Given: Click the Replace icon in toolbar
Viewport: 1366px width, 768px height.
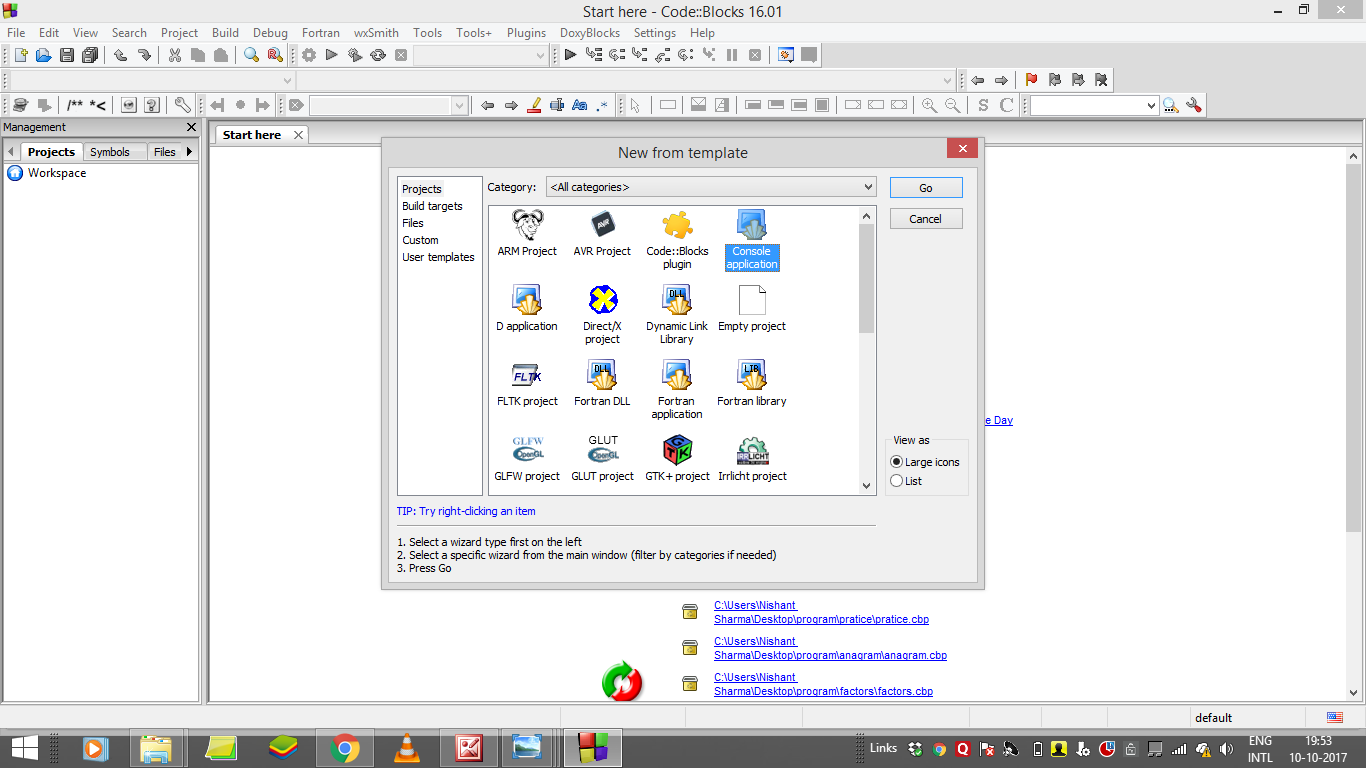Looking at the screenshot, I should point(274,55).
